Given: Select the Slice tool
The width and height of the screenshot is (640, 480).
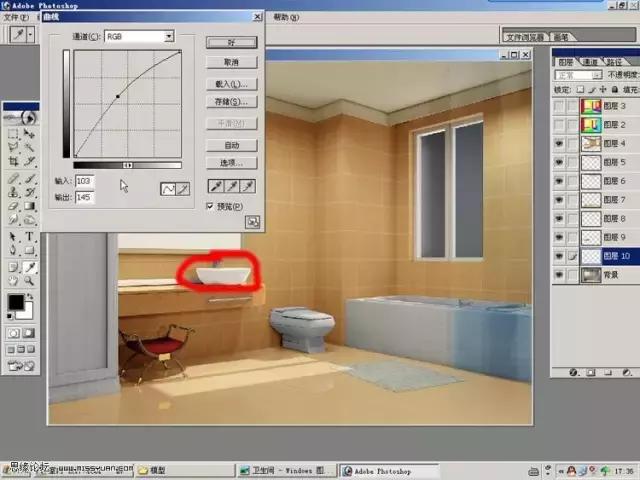Looking at the screenshot, I should [29, 161].
